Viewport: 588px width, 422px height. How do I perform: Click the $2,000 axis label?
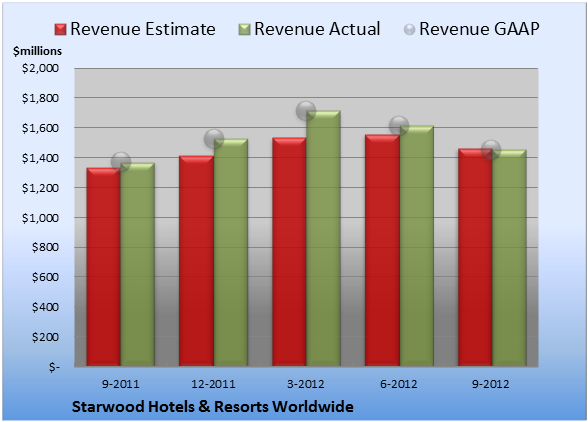coord(40,68)
